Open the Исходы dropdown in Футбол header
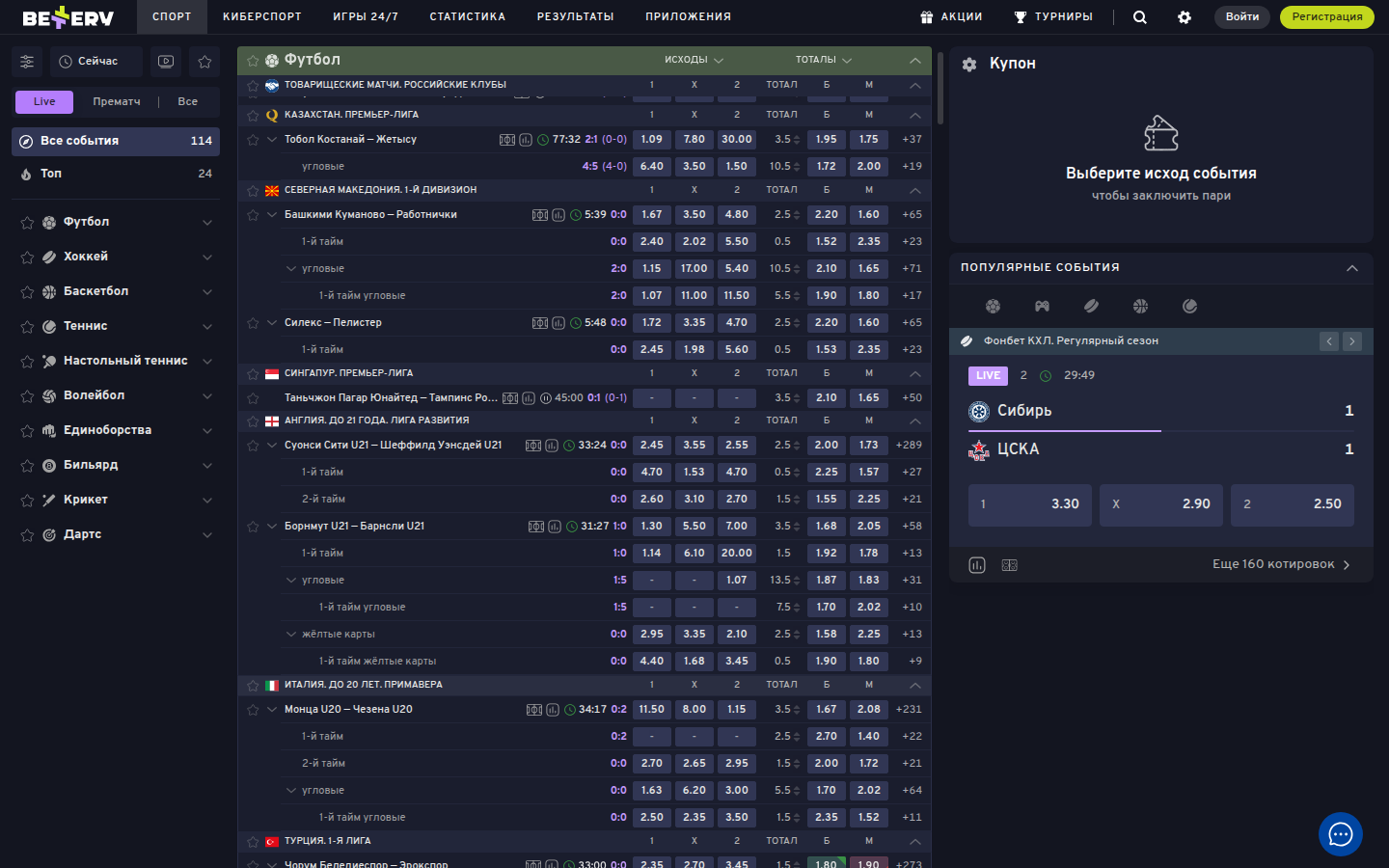The height and width of the screenshot is (868, 1389). point(693,60)
